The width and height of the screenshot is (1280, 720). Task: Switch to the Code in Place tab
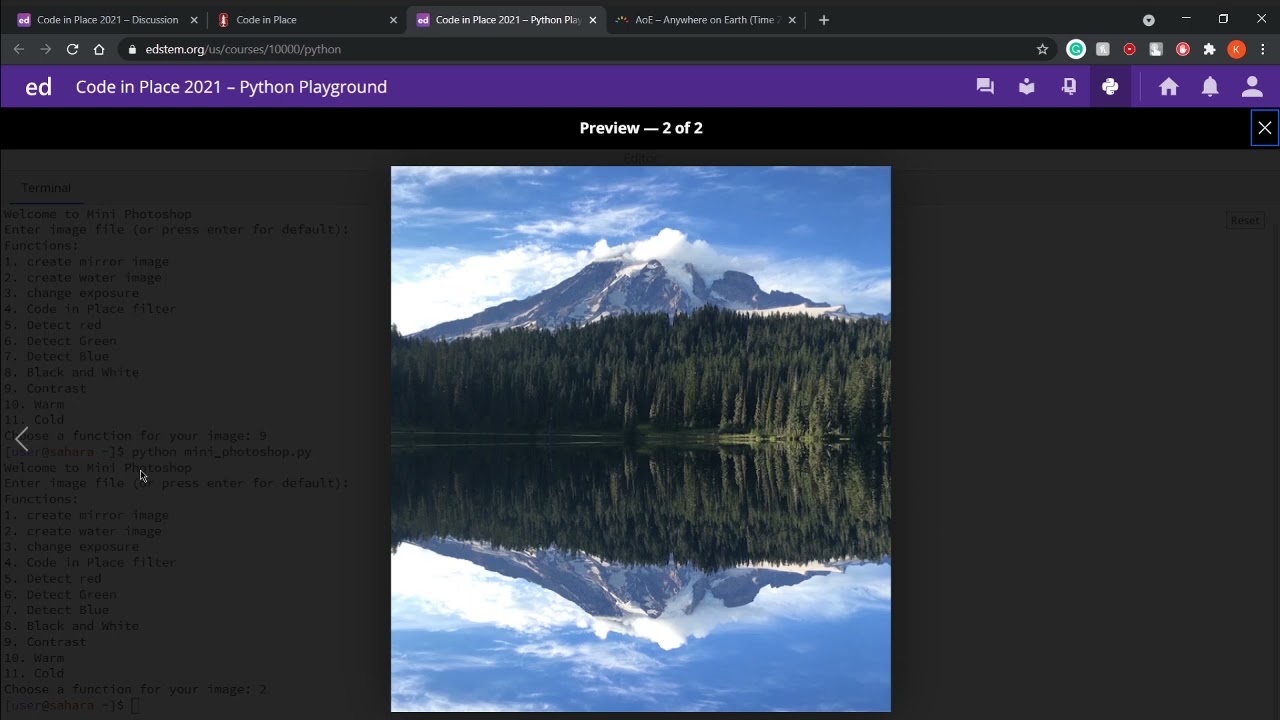[x=306, y=20]
